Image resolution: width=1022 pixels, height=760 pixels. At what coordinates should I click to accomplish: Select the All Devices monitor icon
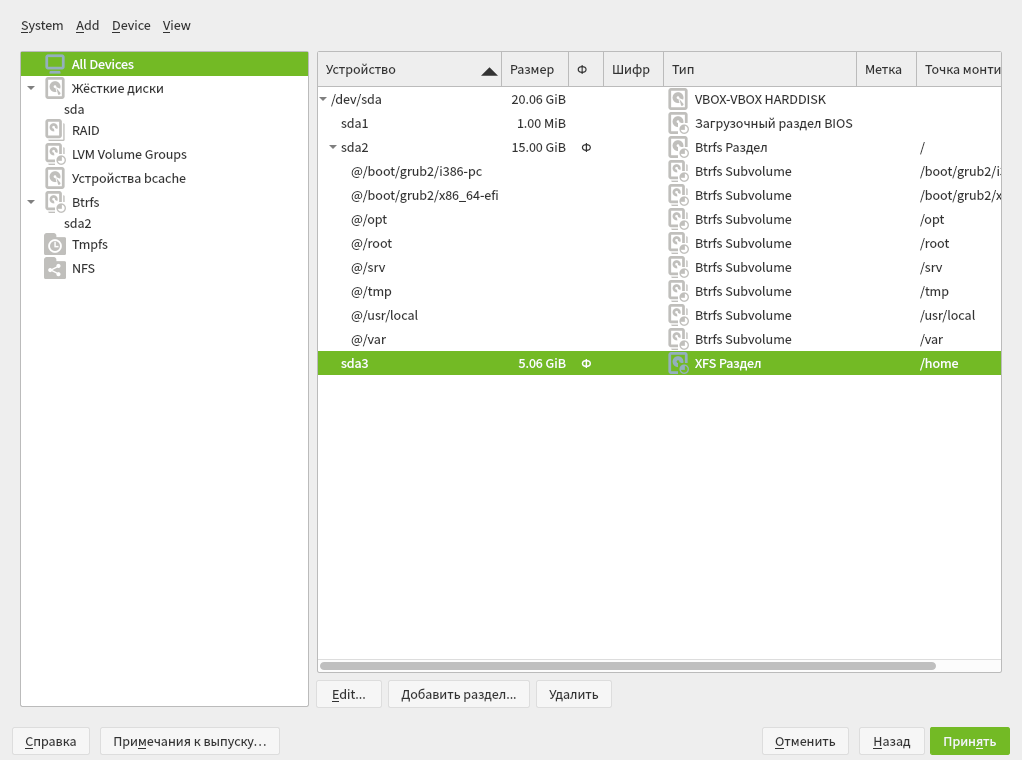tap(55, 64)
